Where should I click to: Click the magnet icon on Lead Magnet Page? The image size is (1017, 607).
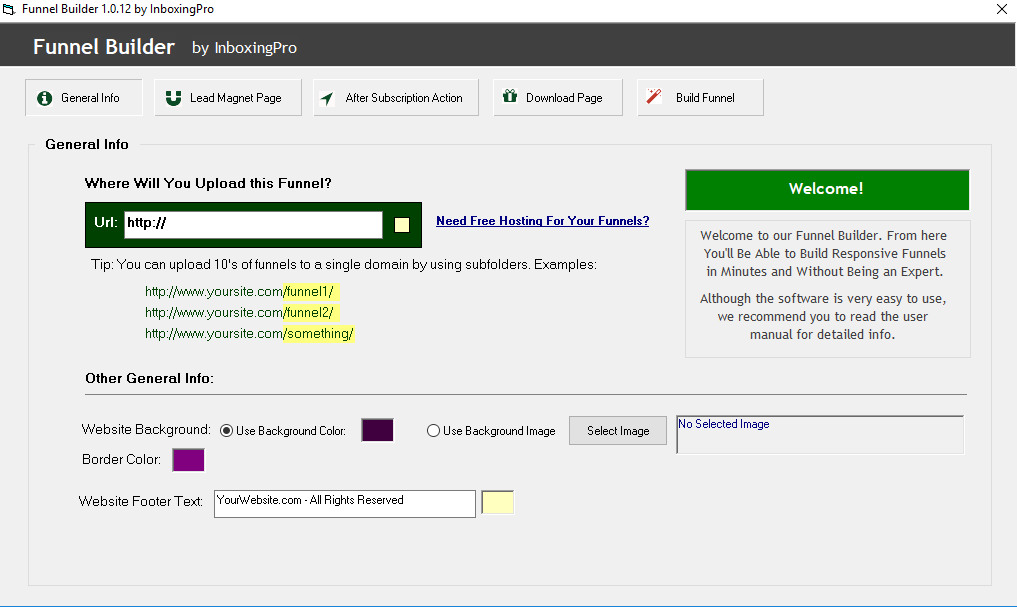[x=173, y=98]
